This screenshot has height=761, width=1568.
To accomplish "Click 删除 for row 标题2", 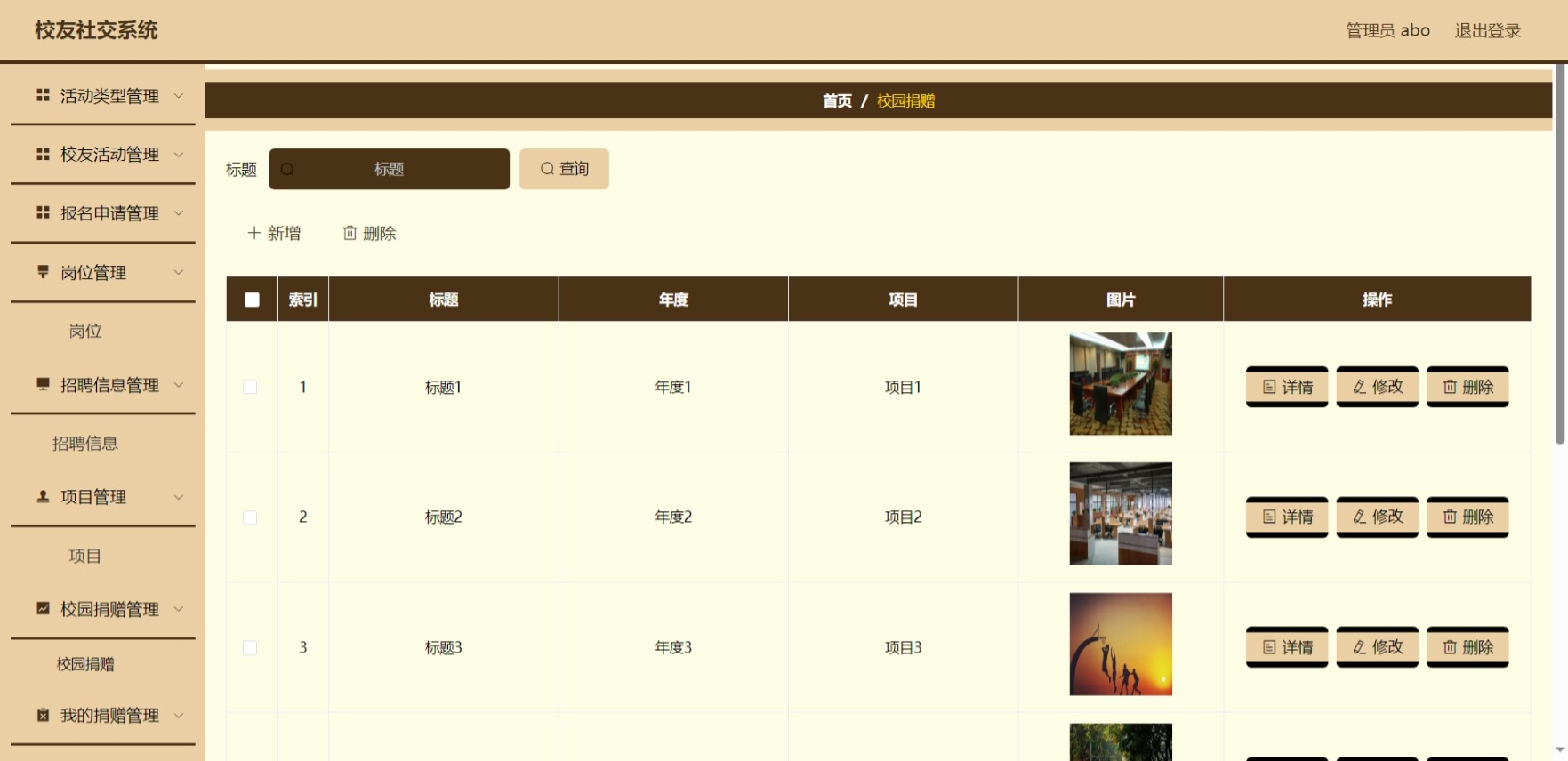I will click(x=1467, y=517).
